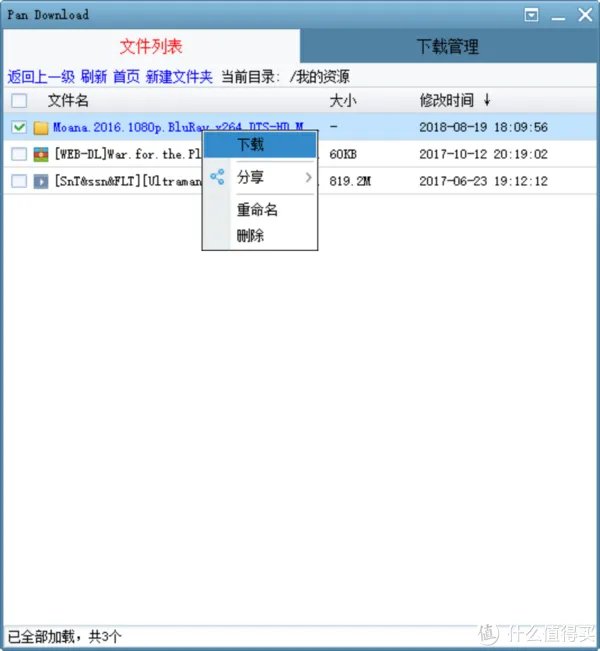
Task: Toggle the select-all checkbox in header
Action: coord(19,100)
